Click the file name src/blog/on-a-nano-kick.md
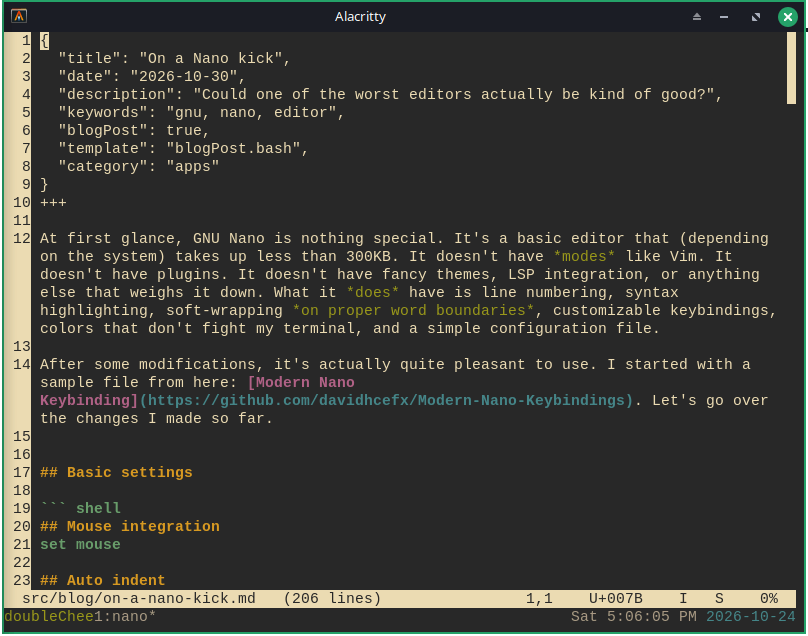Image resolution: width=808 pixels, height=636 pixels. [139, 599]
